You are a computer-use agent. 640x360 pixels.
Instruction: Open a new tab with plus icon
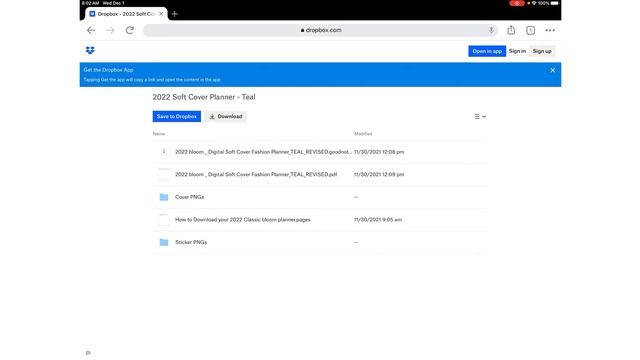[175, 14]
